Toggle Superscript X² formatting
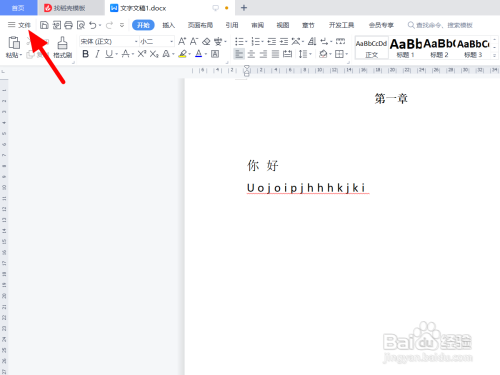The image size is (500, 375). tap(142, 54)
